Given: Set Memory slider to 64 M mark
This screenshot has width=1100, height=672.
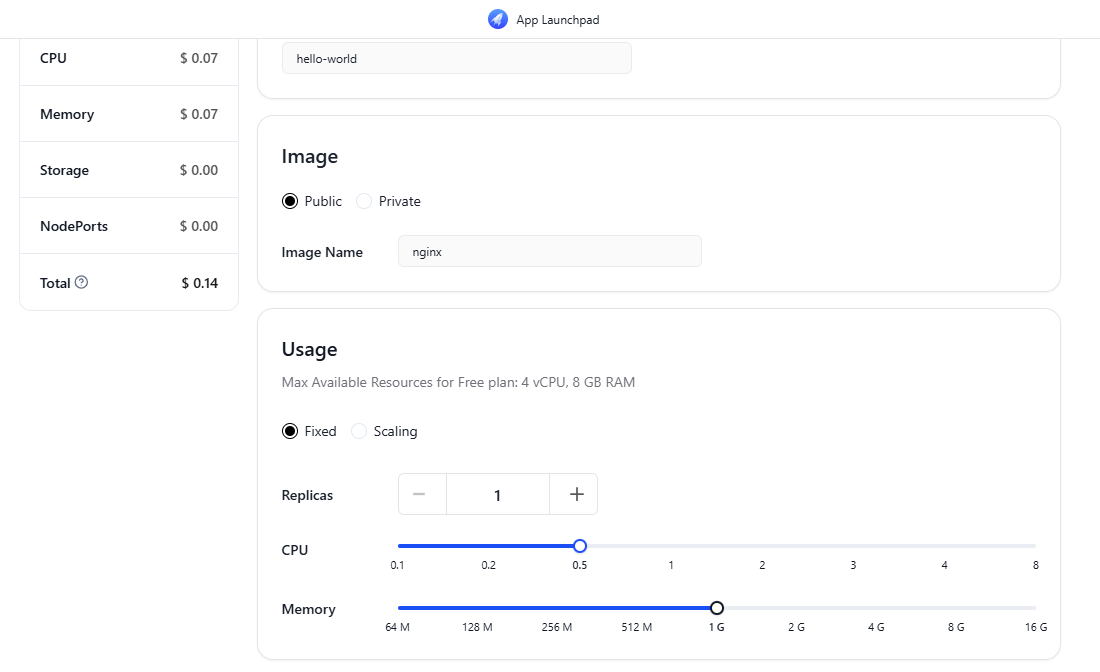Looking at the screenshot, I should click(x=399, y=608).
